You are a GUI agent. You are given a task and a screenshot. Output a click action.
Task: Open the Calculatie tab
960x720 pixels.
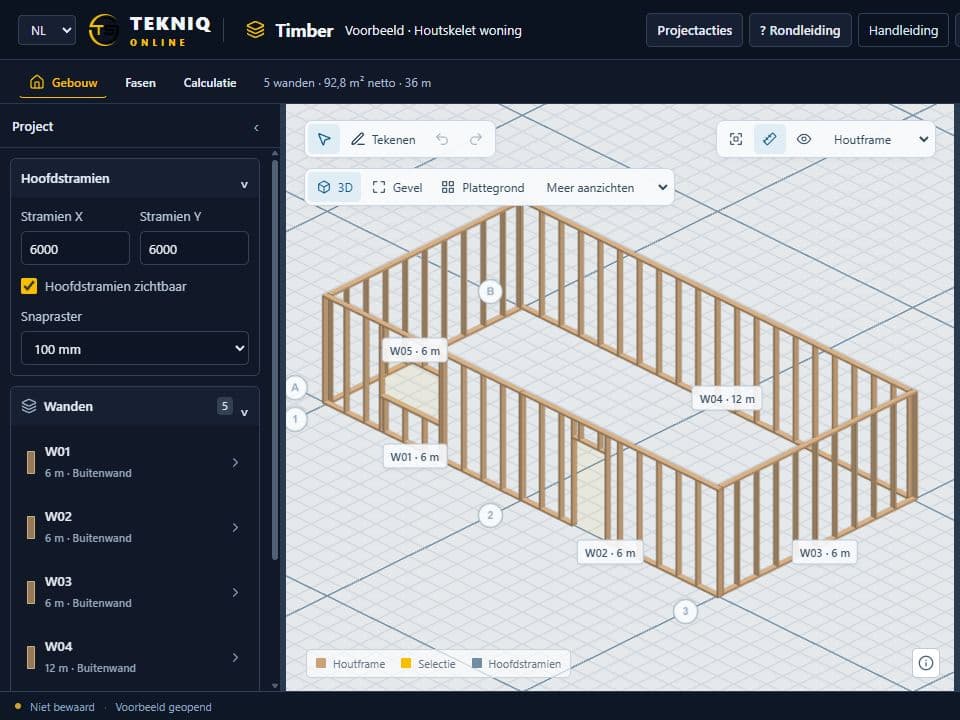click(x=210, y=83)
